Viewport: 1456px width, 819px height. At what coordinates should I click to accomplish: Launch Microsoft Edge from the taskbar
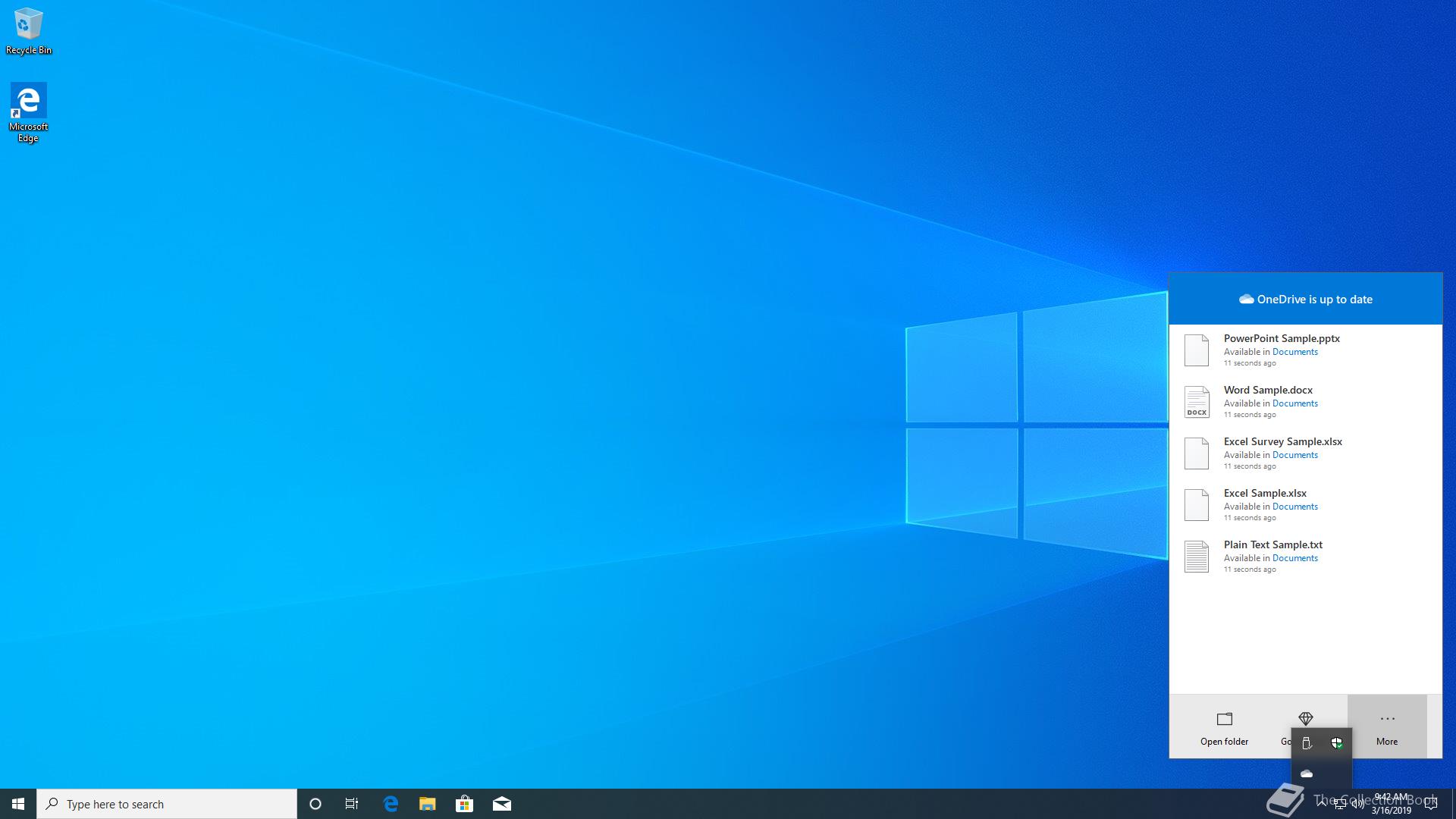[391, 804]
